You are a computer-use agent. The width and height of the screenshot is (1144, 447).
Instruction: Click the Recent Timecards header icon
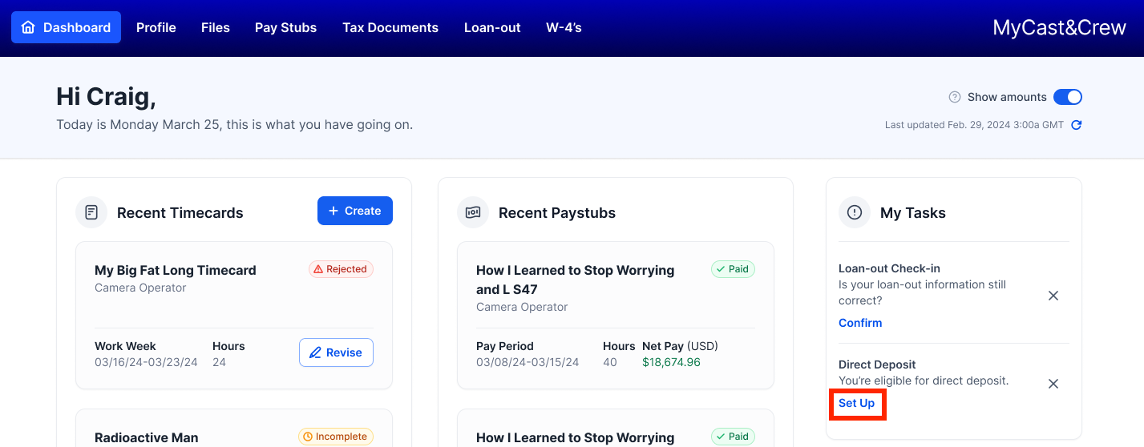click(92, 212)
